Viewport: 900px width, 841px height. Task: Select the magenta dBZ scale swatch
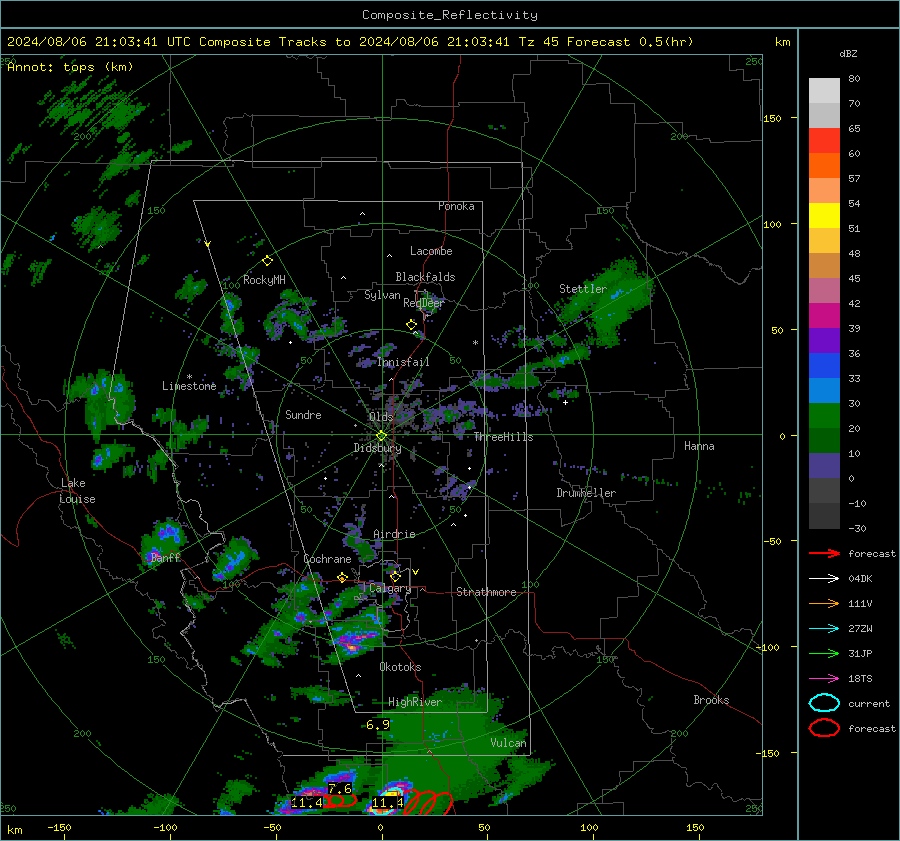[x=824, y=315]
